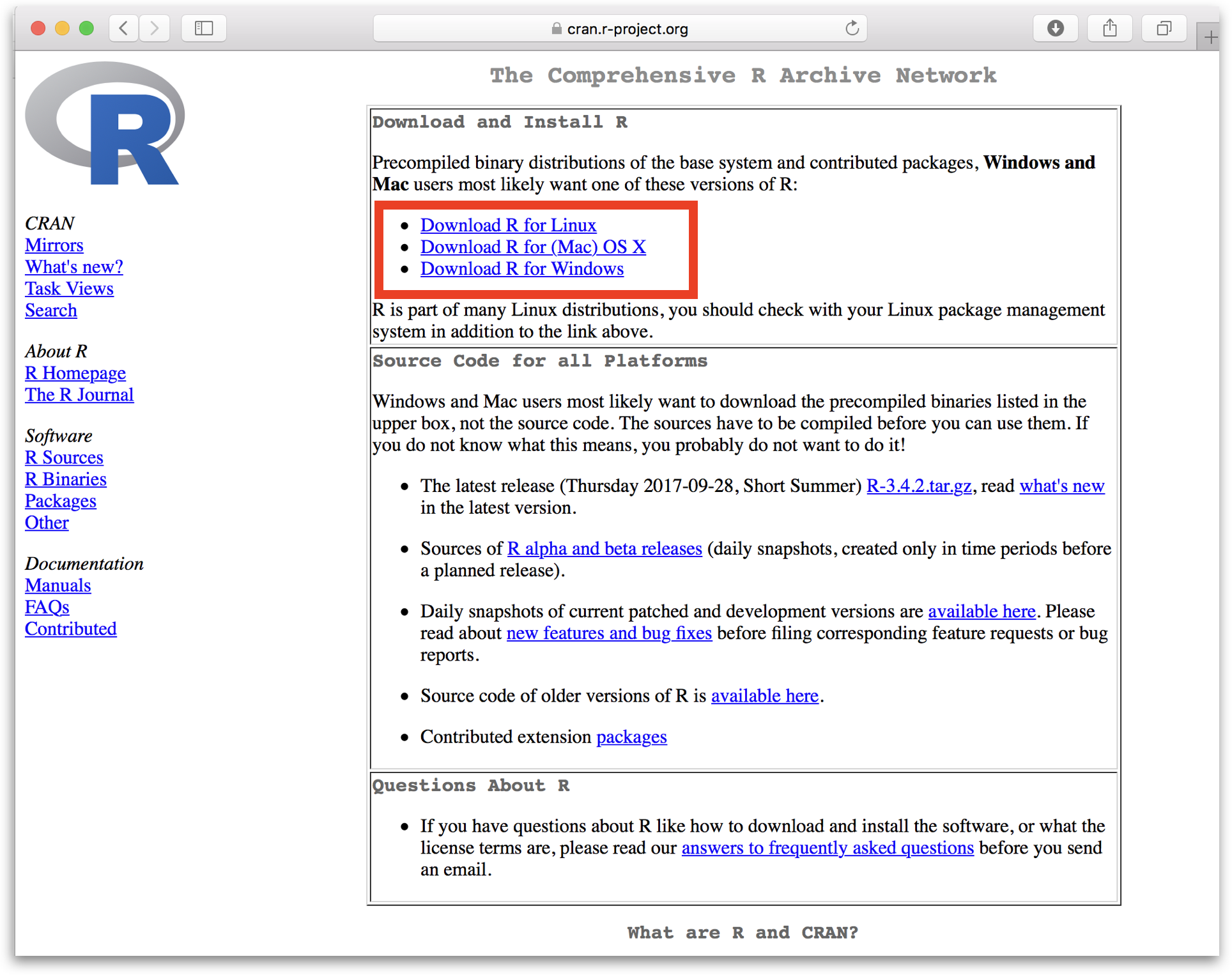
Task: Open R alpha and beta releases
Action: [604, 548]
